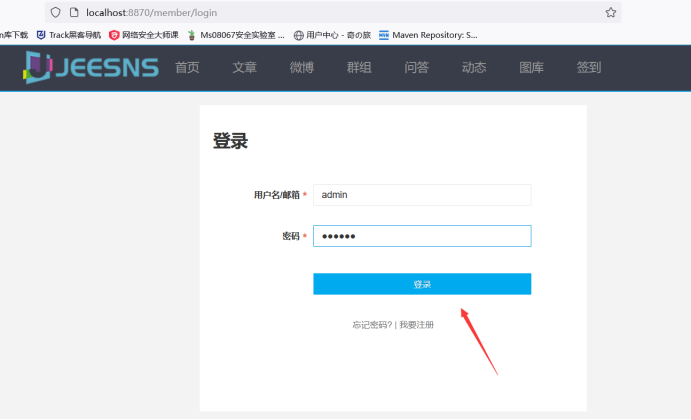This screenshot has width=691, height=420.
Task: Open the 文章 section
Action: [x=245, y=67]
